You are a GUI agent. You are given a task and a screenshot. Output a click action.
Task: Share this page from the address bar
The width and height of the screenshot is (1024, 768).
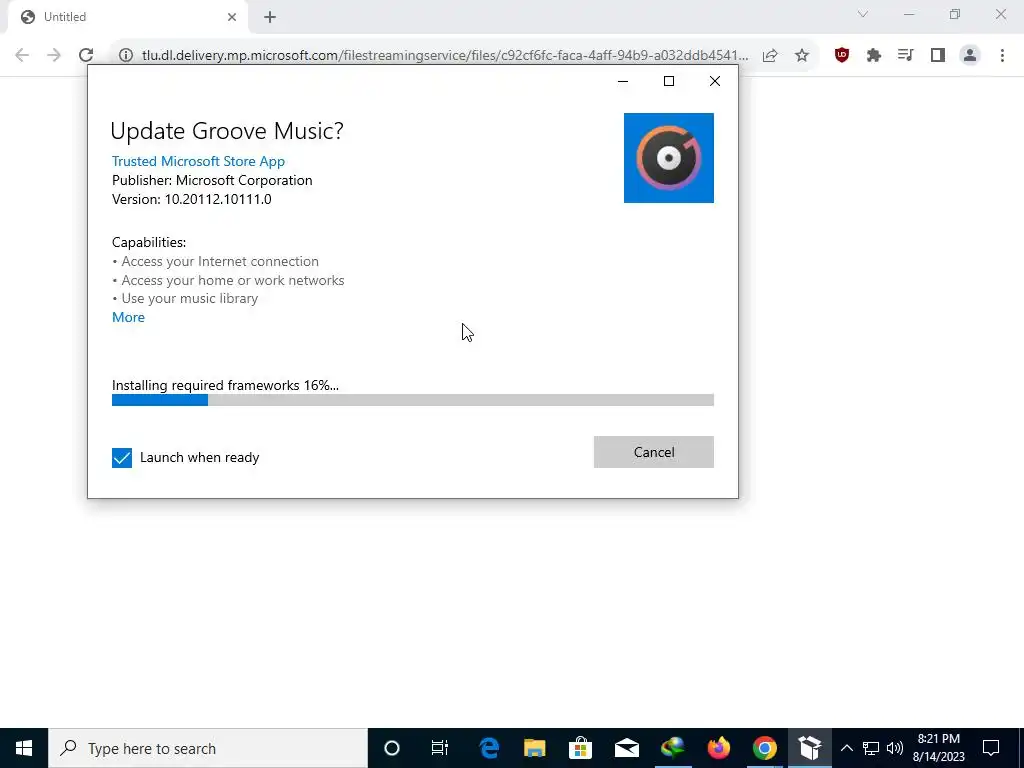point(770,56)
